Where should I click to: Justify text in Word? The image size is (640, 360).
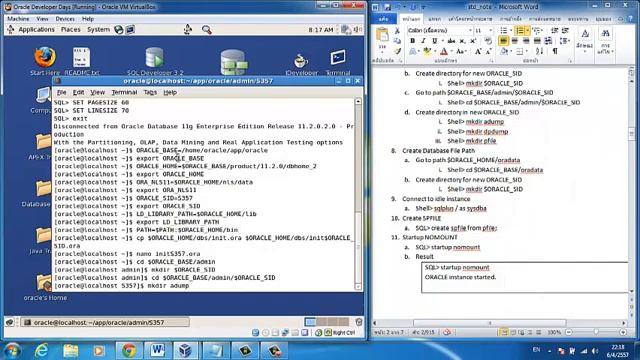[x=537, y=41]
